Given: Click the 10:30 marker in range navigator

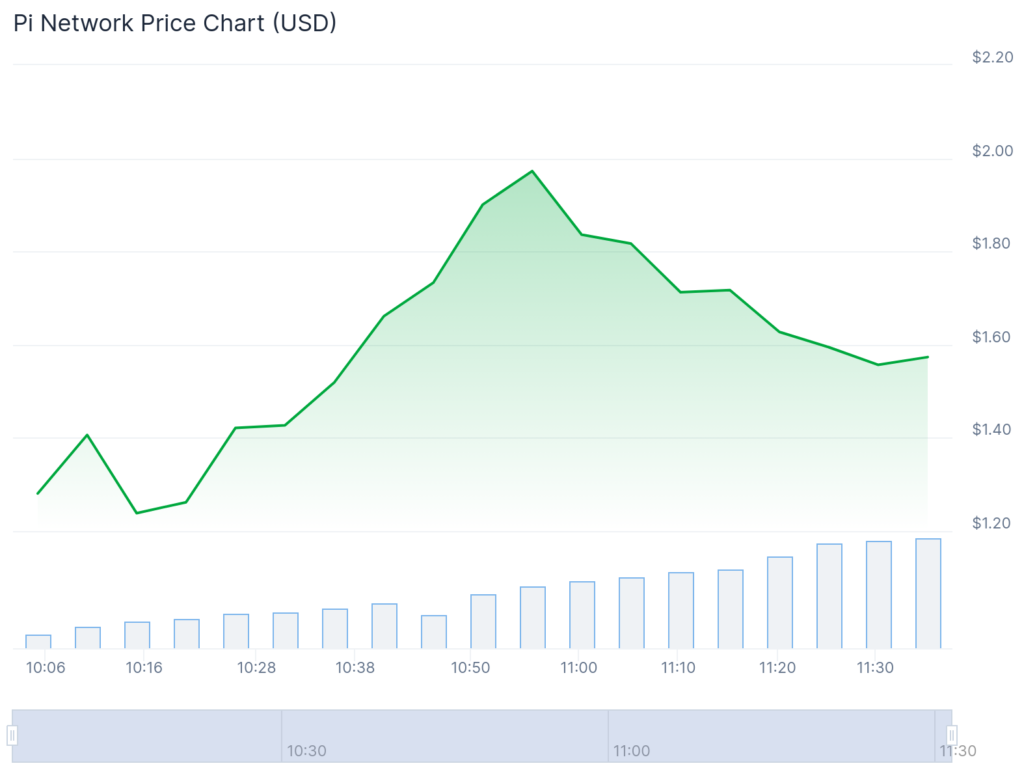Looking at the screenshot, I should 306,751.
